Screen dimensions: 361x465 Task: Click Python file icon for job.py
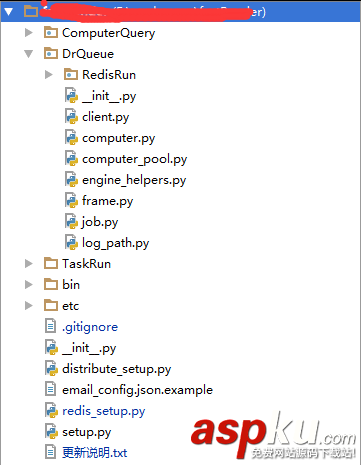(x=71, y=222)
